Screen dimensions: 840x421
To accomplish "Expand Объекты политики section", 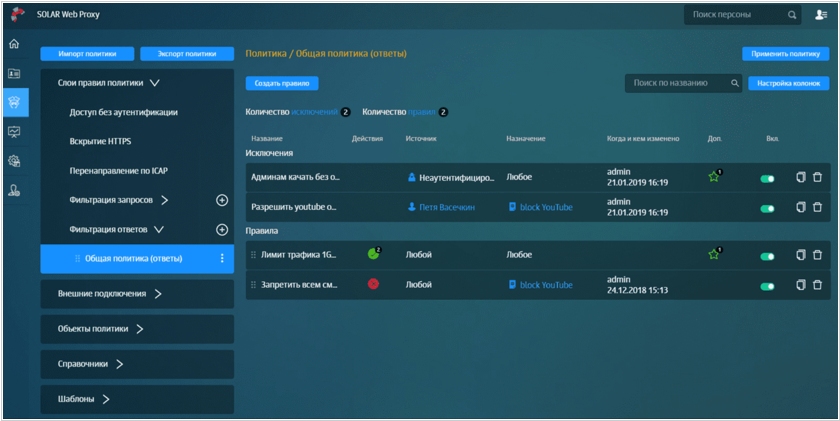I will (x=140, y=329).
